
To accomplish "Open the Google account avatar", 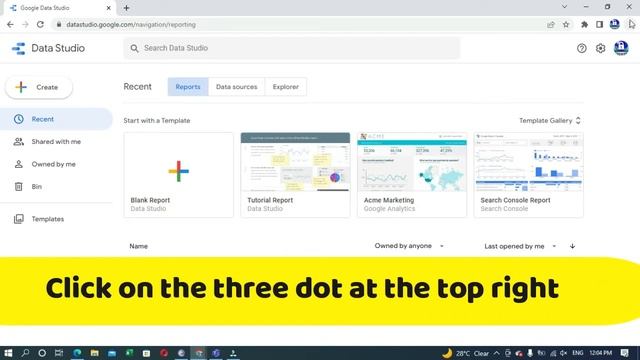I will point(621,48).
